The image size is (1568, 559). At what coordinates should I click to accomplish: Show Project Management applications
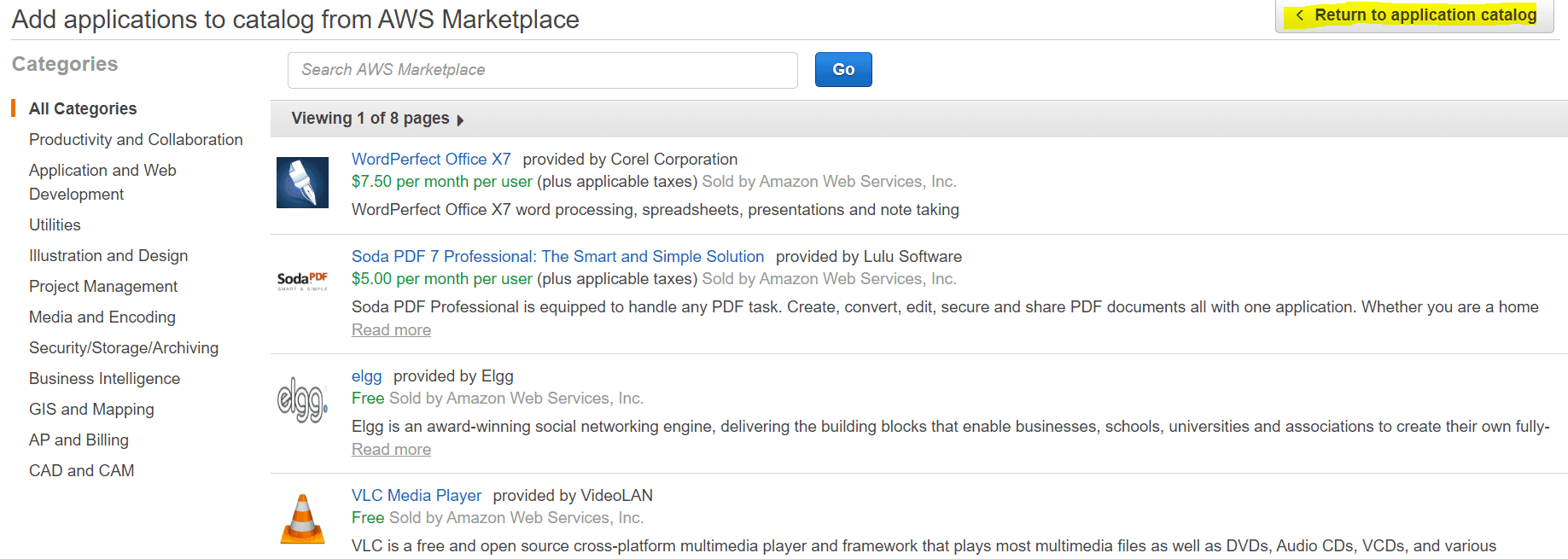[x=103, y=286]
